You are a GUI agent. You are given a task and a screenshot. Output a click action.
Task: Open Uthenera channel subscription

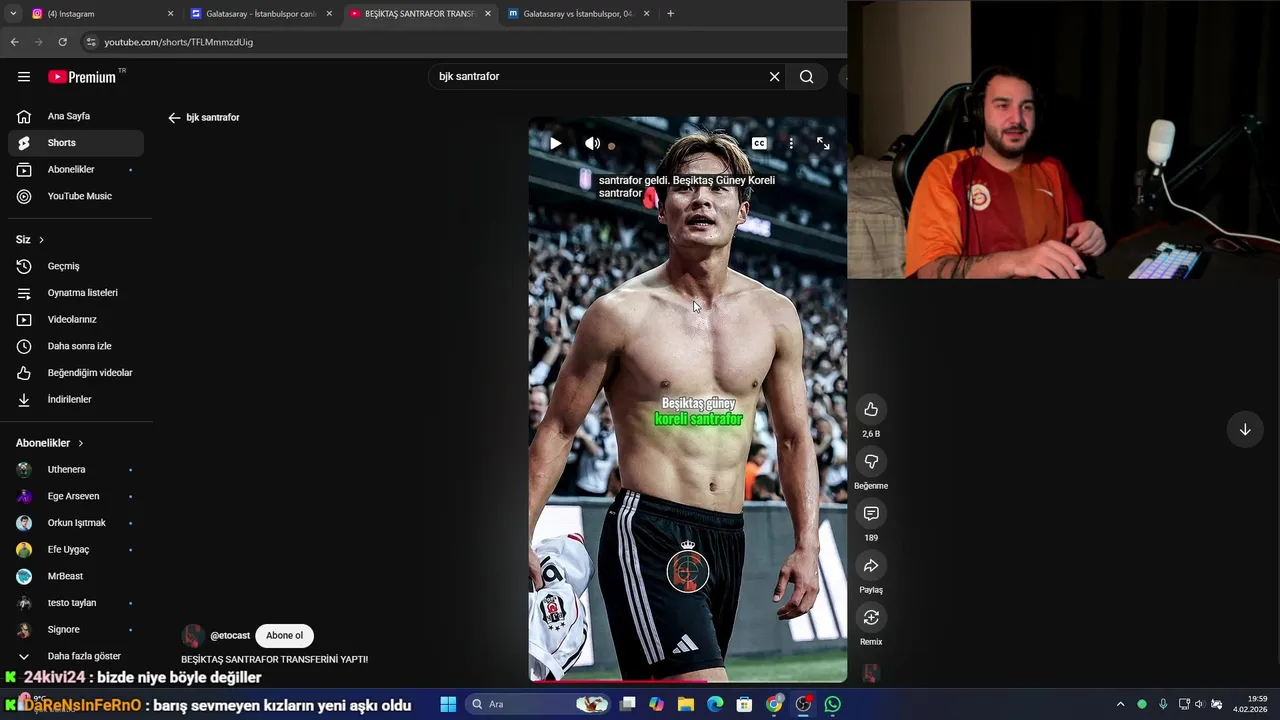pyautogui.click(x=76, y=470)
